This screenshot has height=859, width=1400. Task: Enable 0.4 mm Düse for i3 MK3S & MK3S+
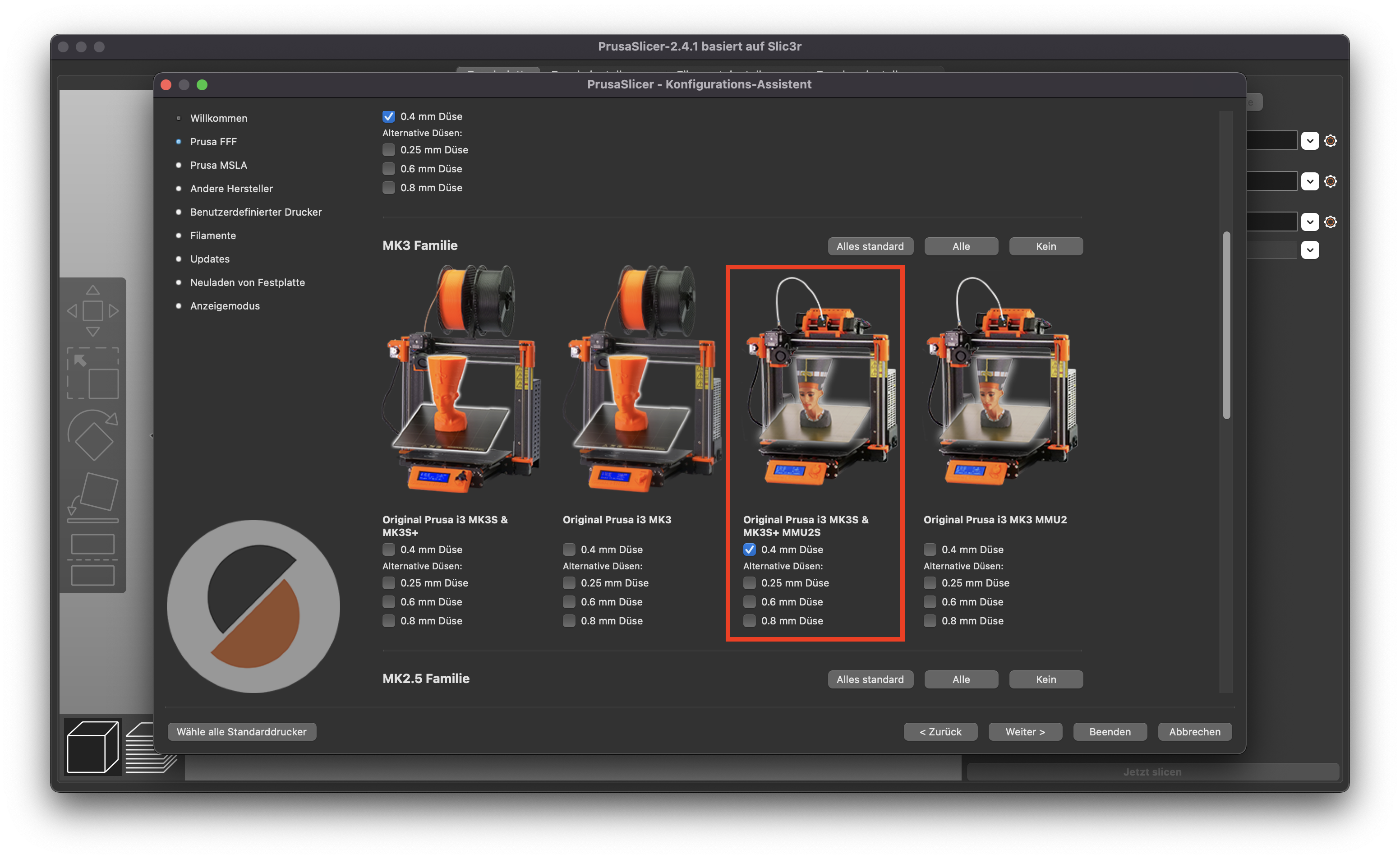[x=389, y=550]
